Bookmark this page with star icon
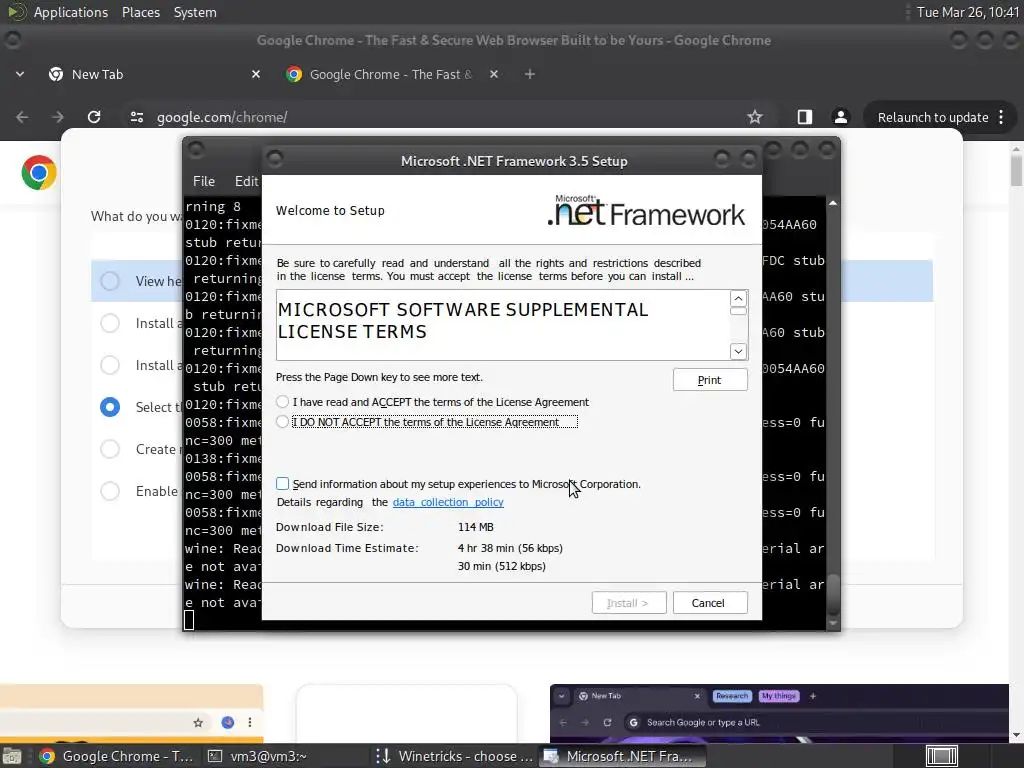Image resolution: width=1024 pixels, height=768 pixels. 755,117
